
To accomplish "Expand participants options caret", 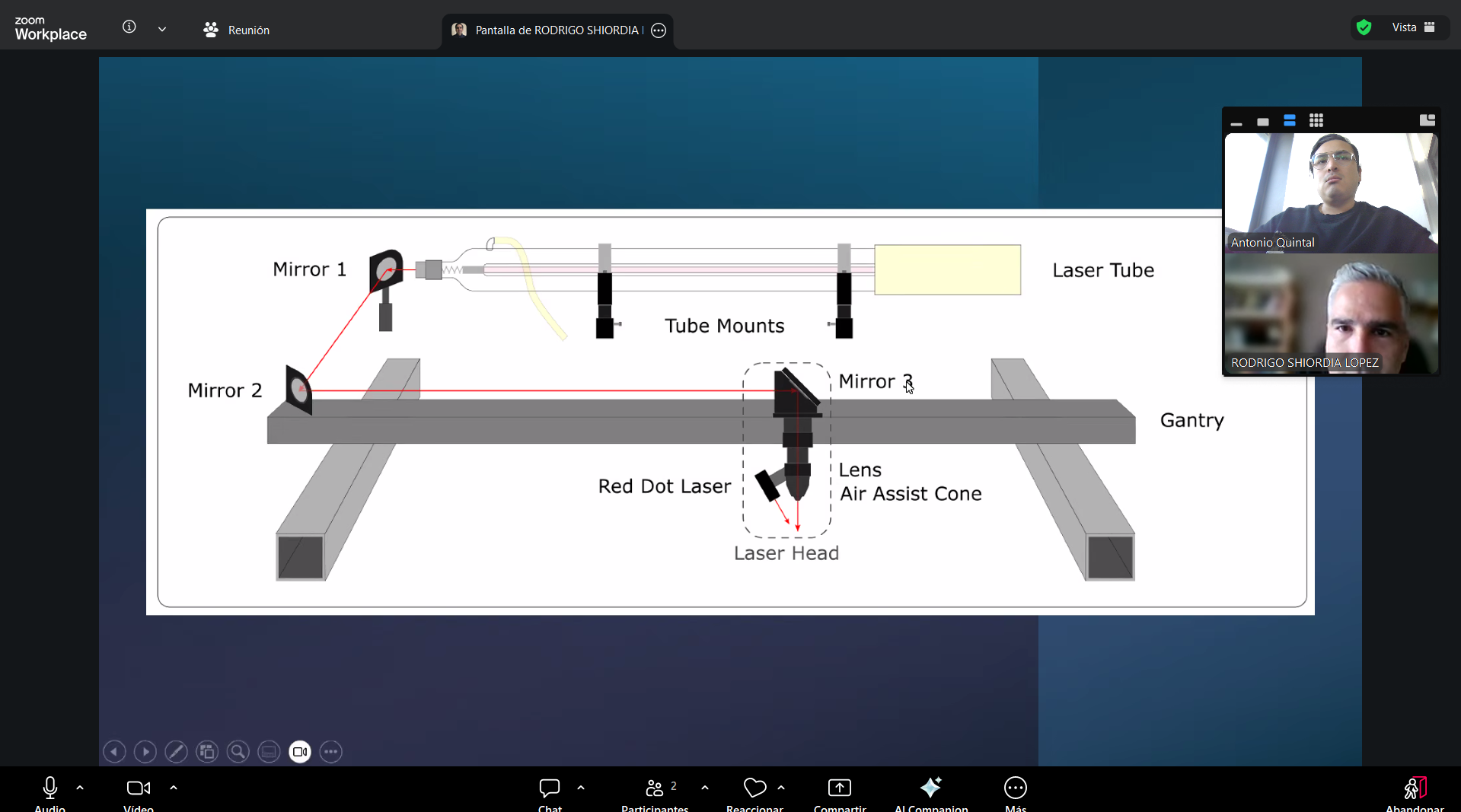I will pos(705,788).
